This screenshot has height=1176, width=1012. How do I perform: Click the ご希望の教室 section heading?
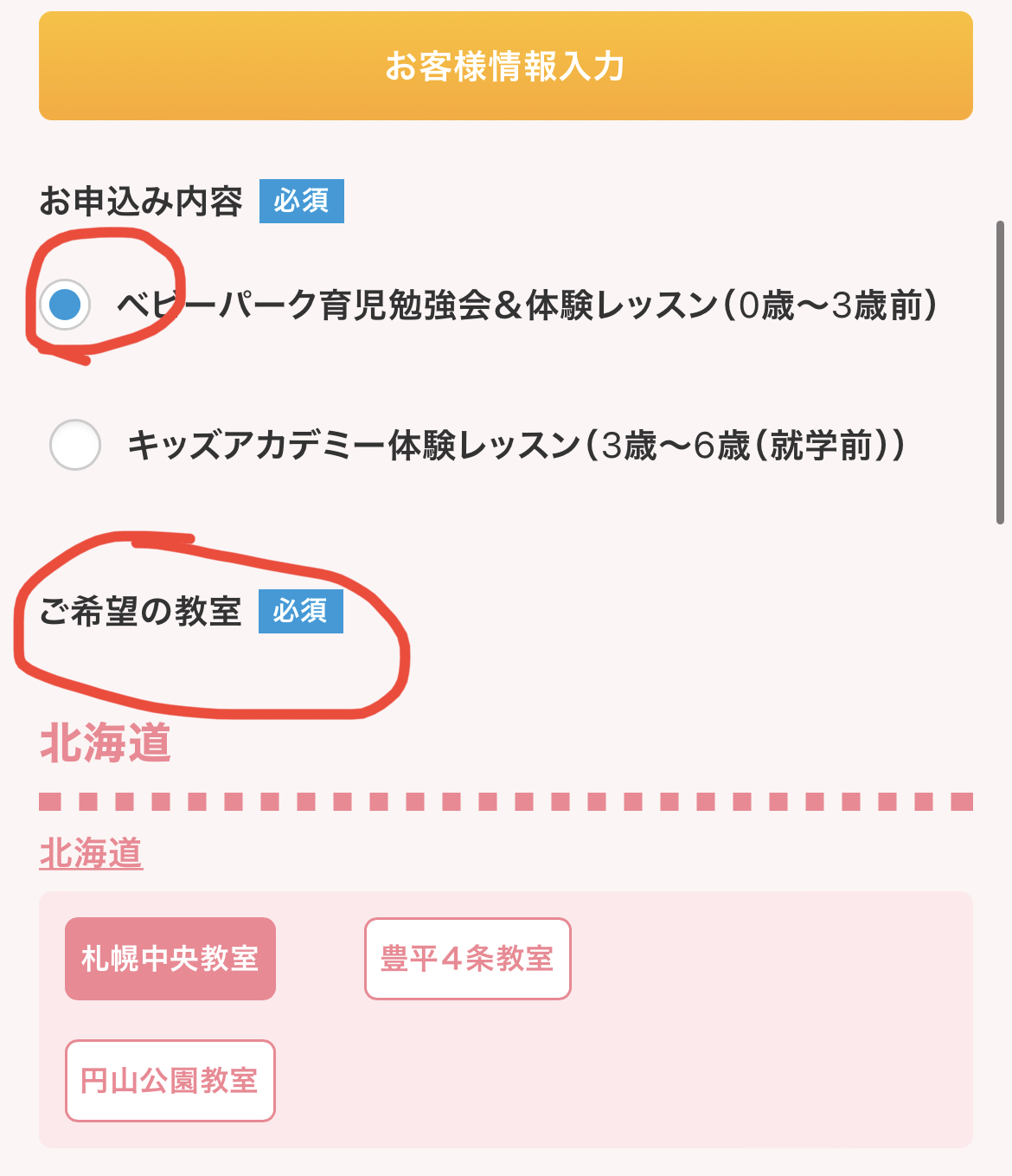click(x=140, y=611)
